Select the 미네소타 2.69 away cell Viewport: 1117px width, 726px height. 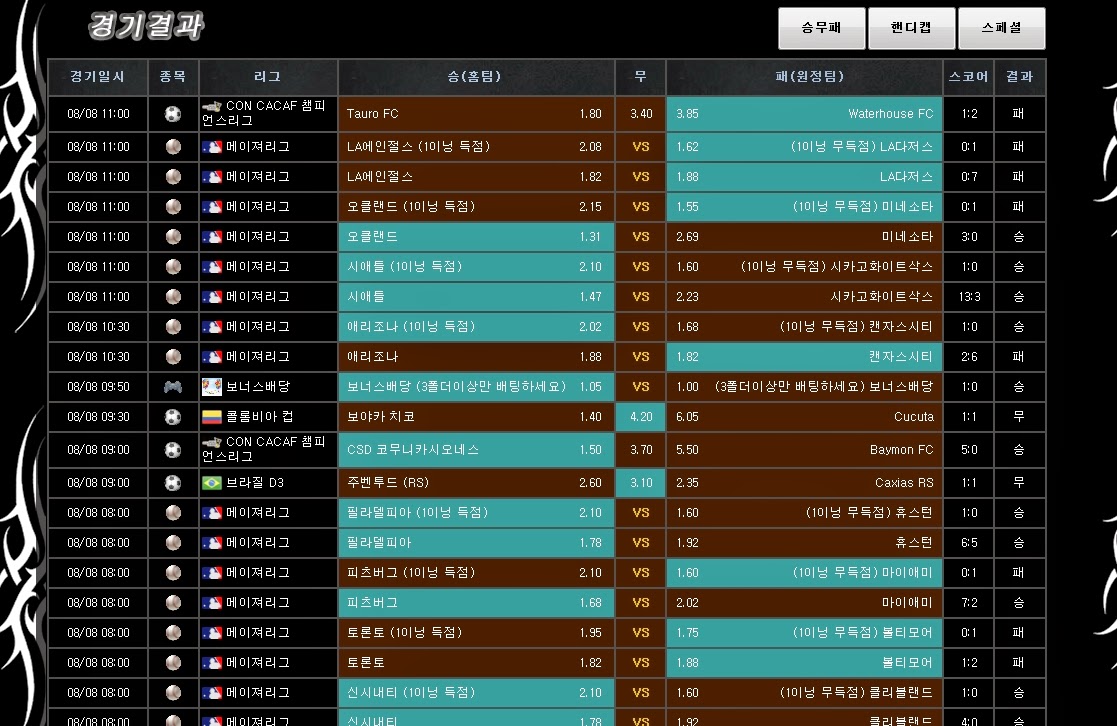click(x=804, y=237)
